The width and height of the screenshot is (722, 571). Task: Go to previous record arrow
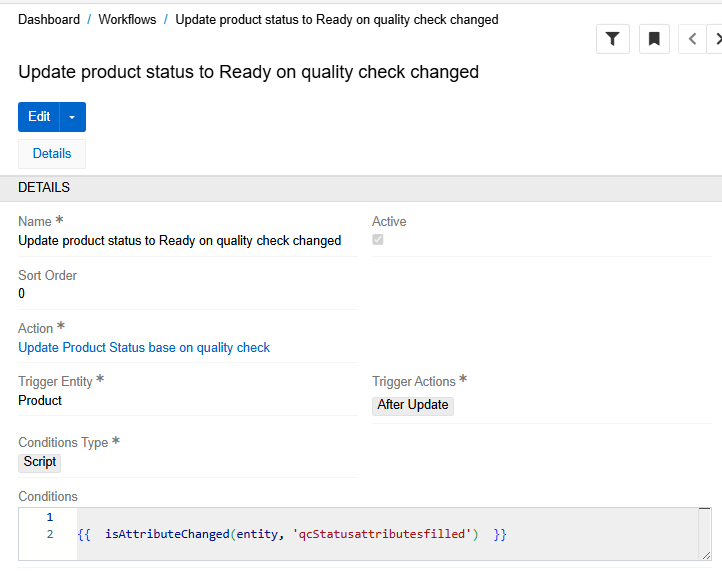[692, 39]
